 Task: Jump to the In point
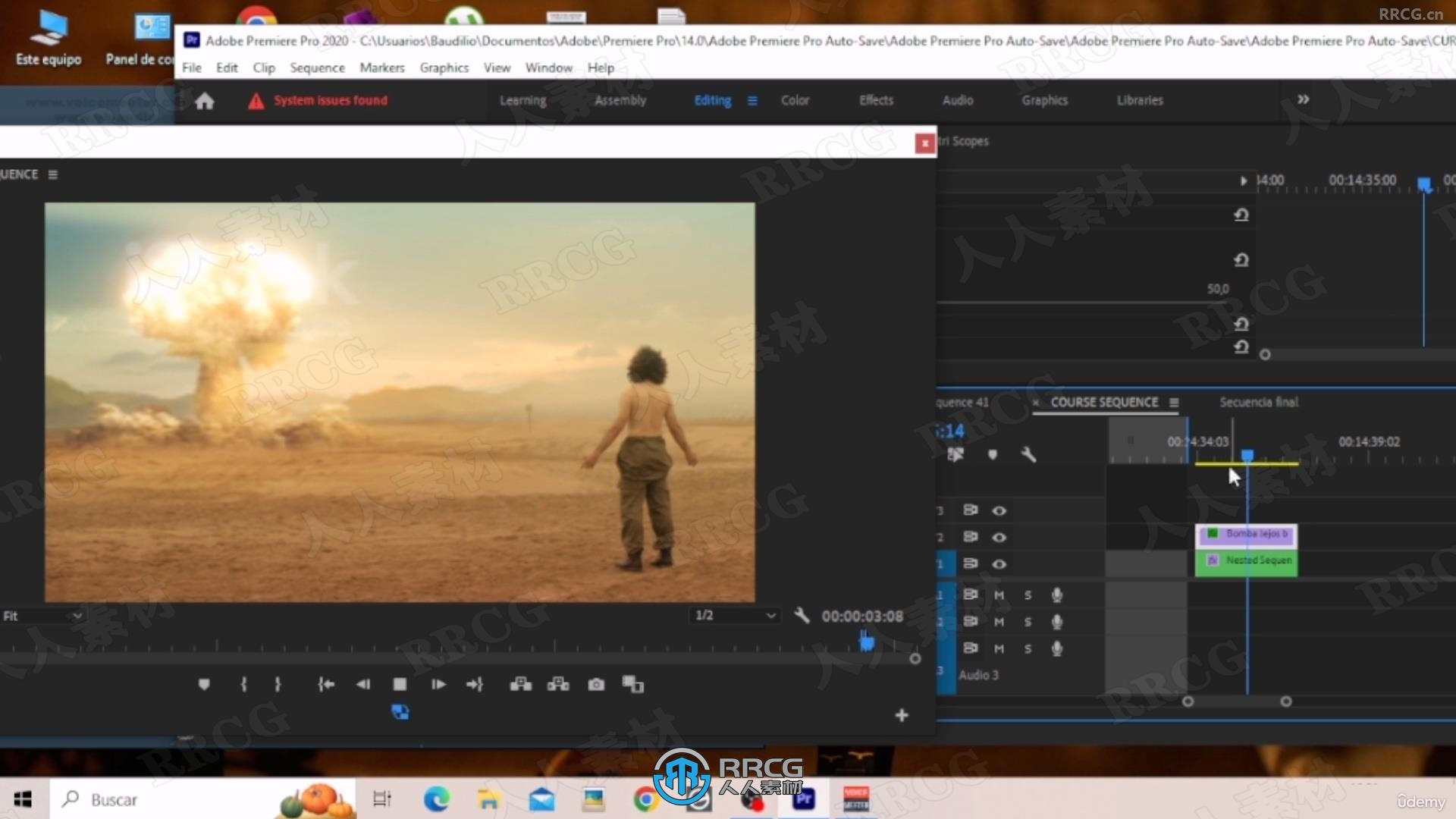tap(326, 685)
